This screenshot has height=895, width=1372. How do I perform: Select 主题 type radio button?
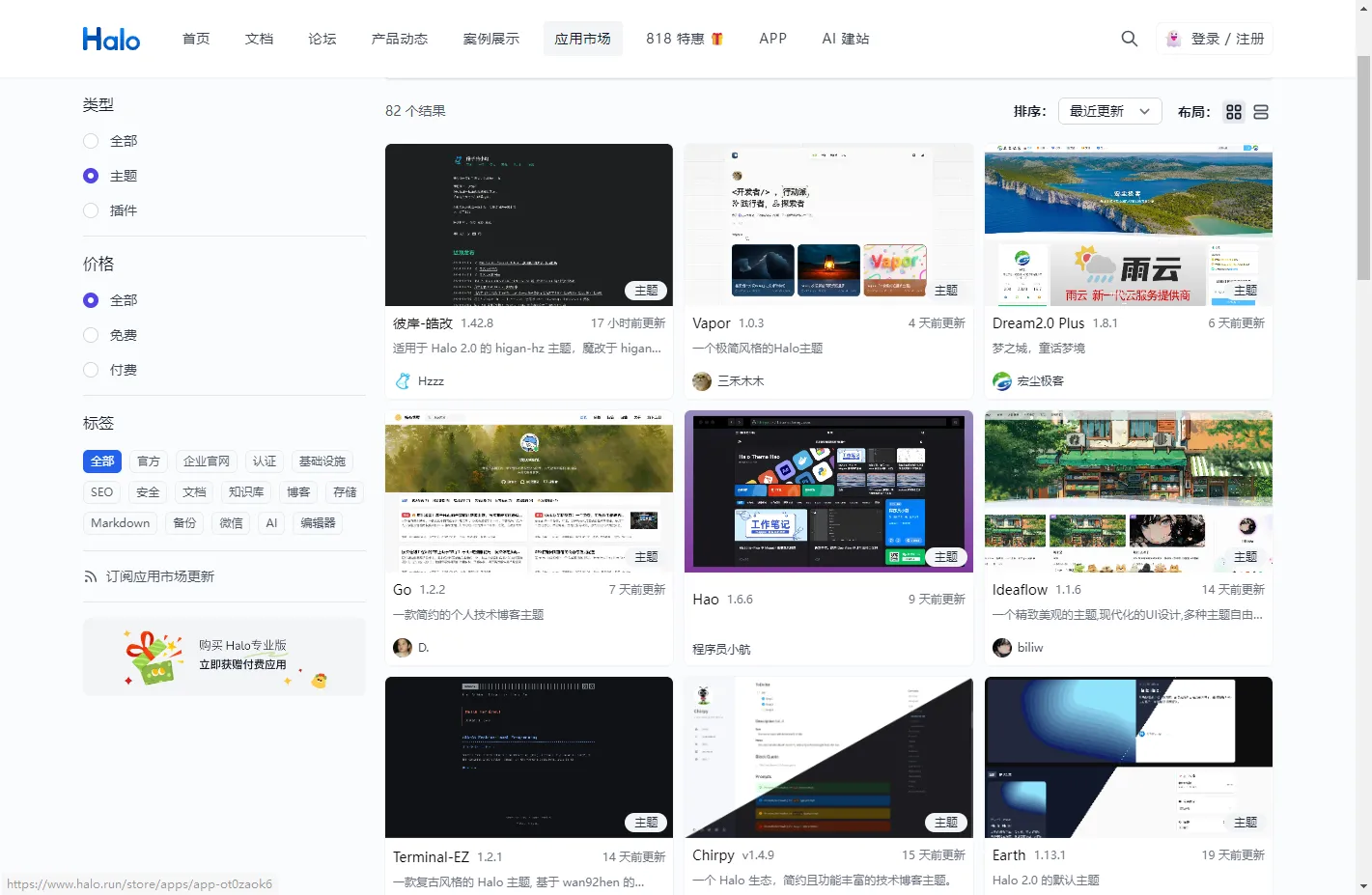click(91, 176)
